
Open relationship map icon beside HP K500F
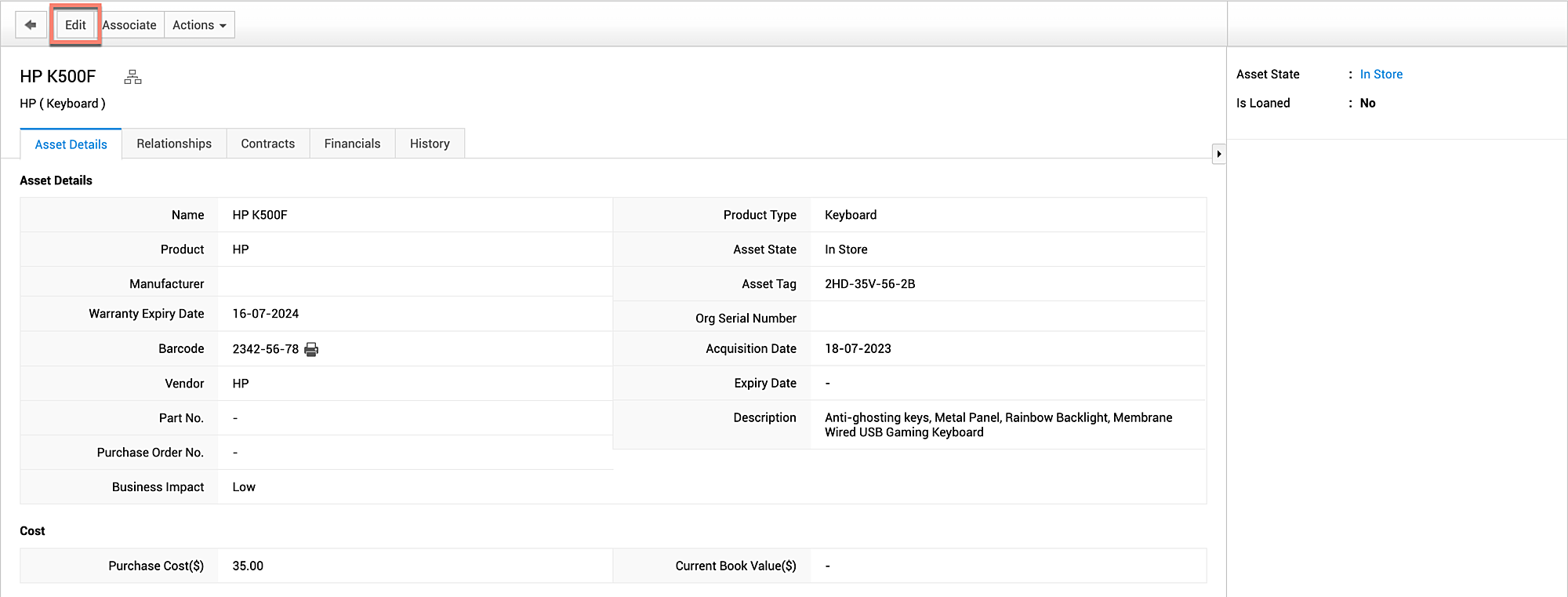[132, 77]
